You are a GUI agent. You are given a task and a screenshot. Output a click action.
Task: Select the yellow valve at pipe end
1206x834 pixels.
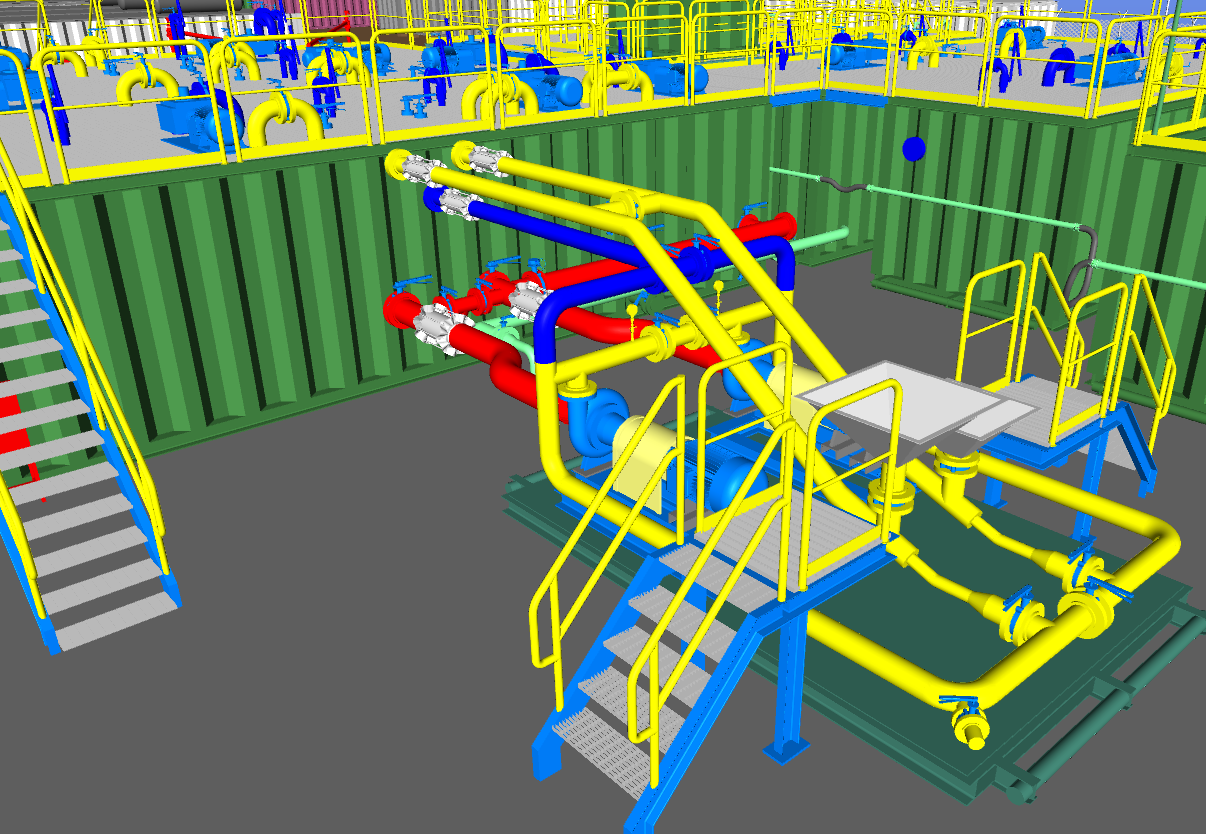pos(970,725)
